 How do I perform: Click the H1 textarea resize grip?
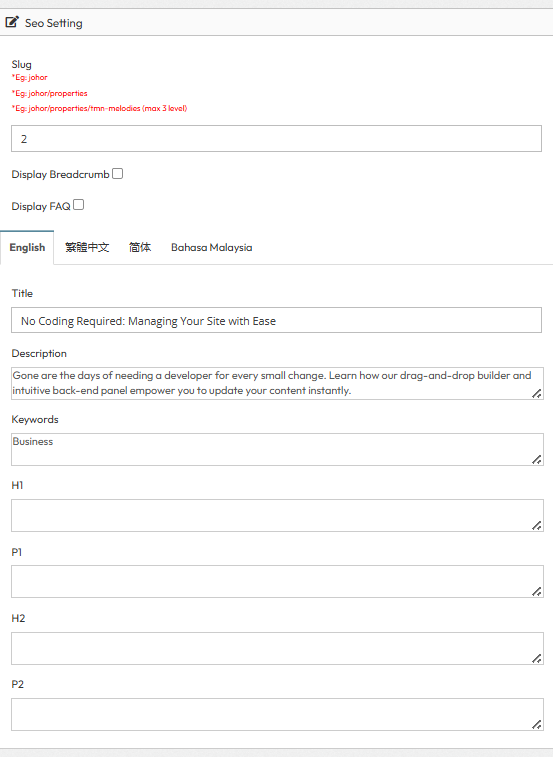click(x=537, y=525)
